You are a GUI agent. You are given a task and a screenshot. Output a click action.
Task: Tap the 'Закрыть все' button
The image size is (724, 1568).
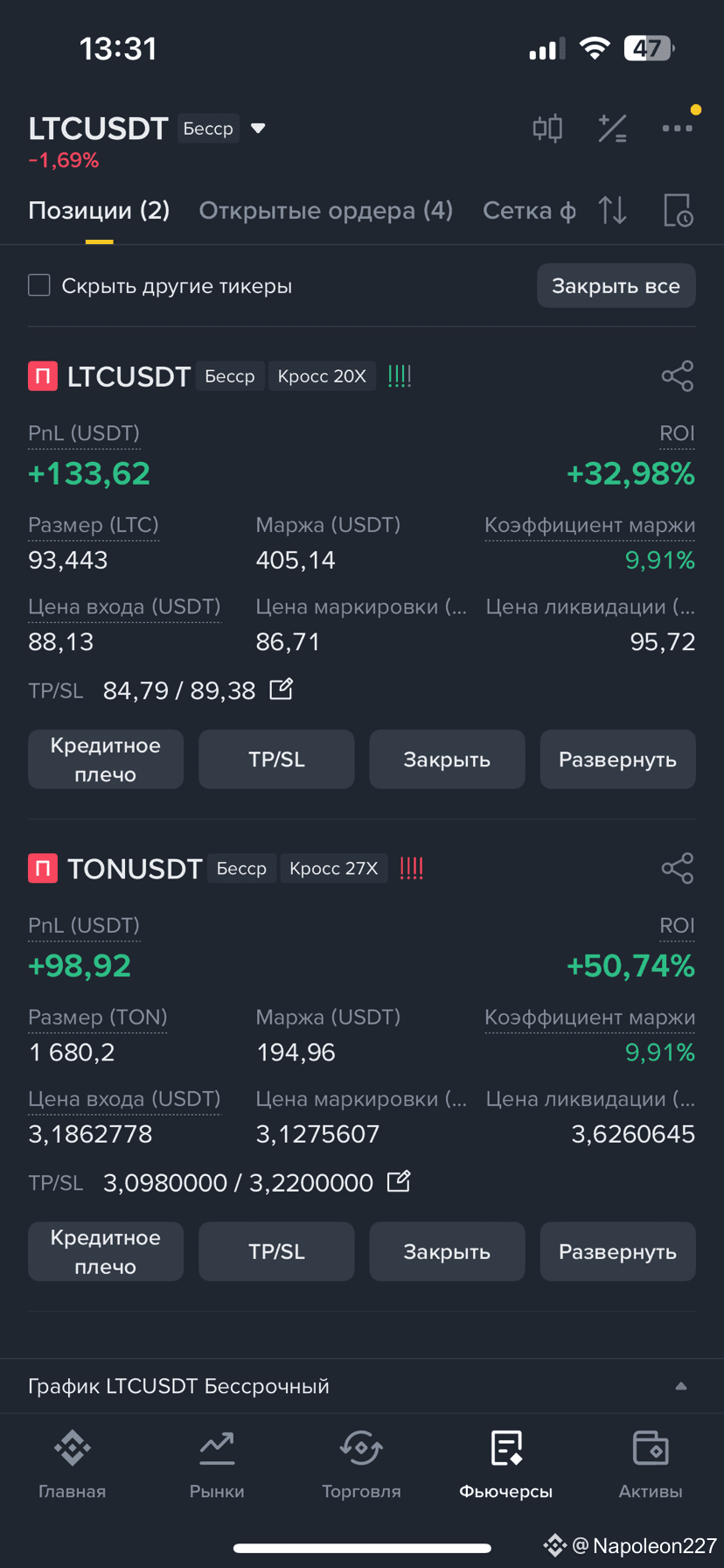pos(616,285)
